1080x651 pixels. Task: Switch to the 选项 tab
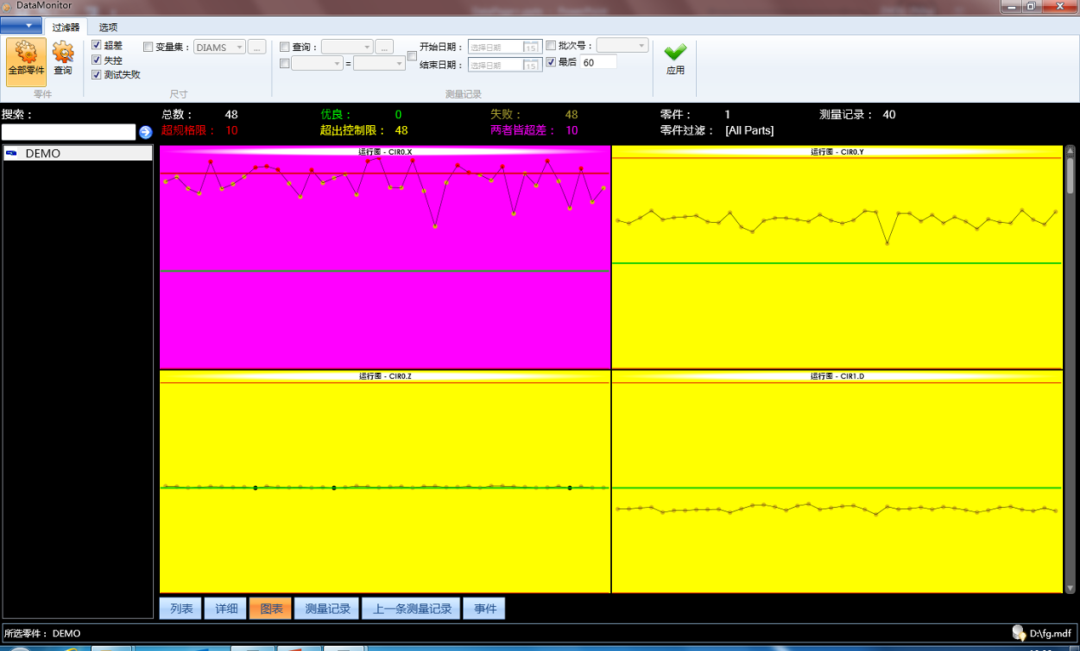coord(108,27)
